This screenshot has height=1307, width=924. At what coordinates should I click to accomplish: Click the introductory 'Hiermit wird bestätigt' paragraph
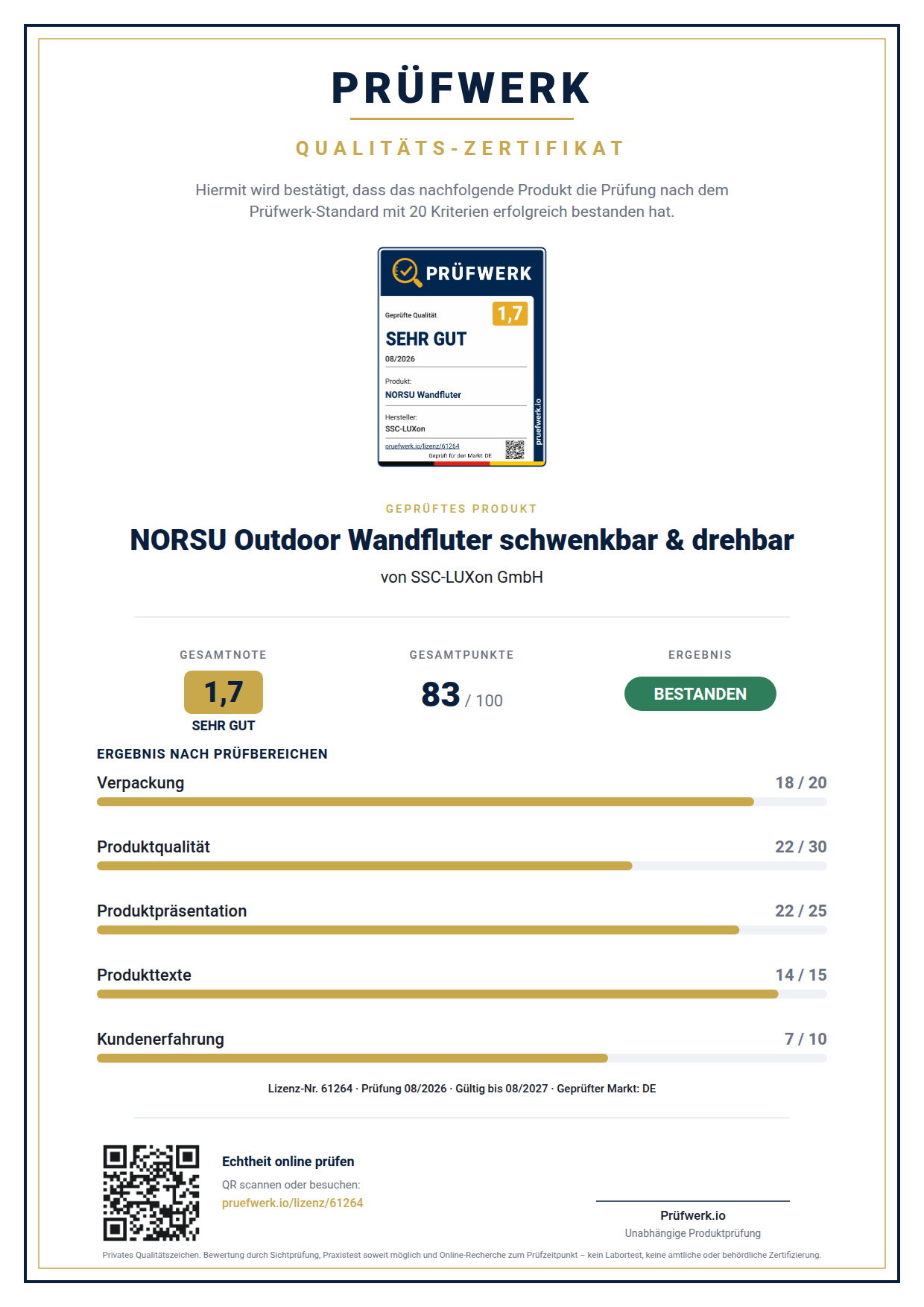tap(462, 200)
